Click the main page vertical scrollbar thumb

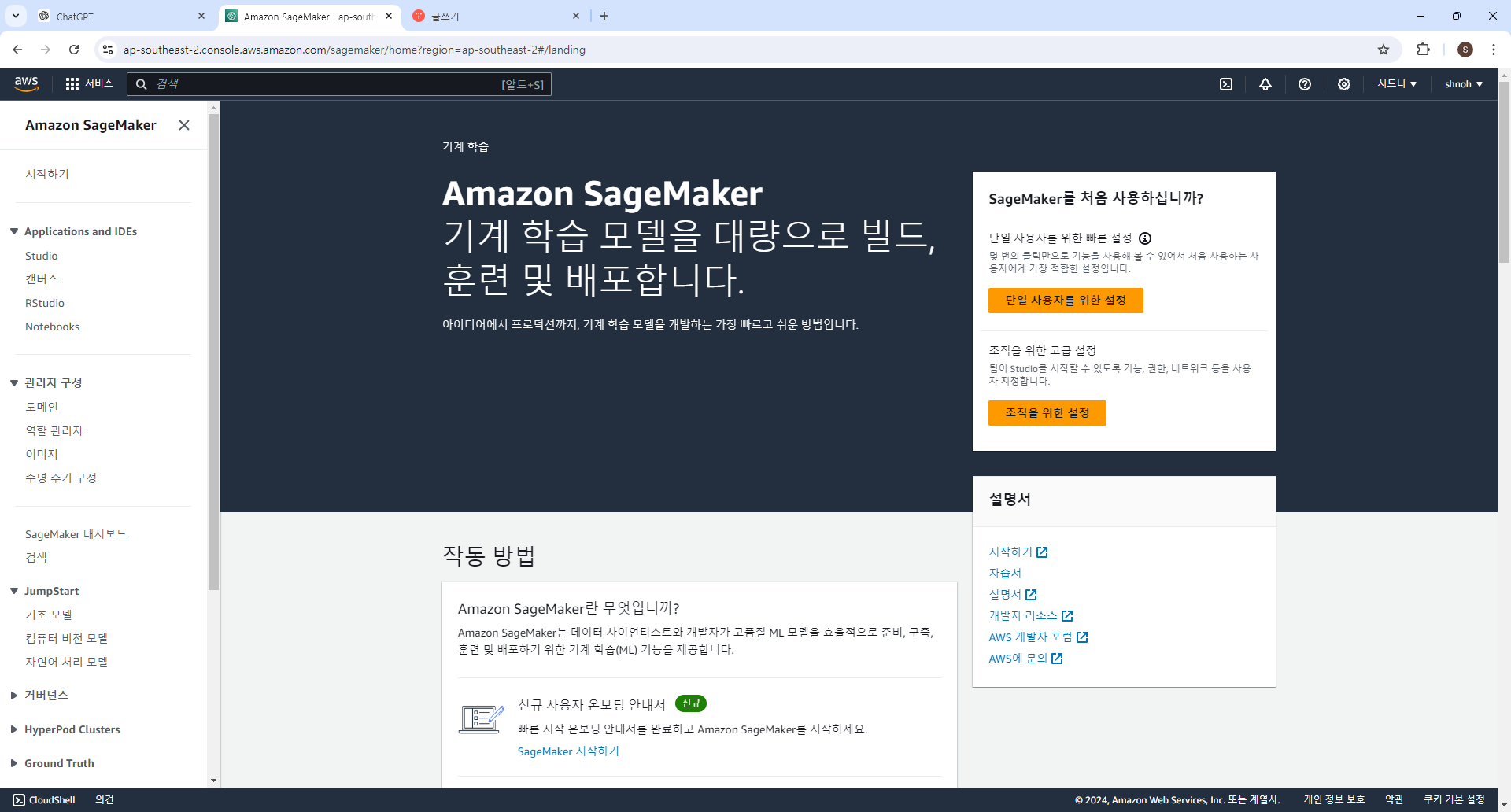(1504, 172)
